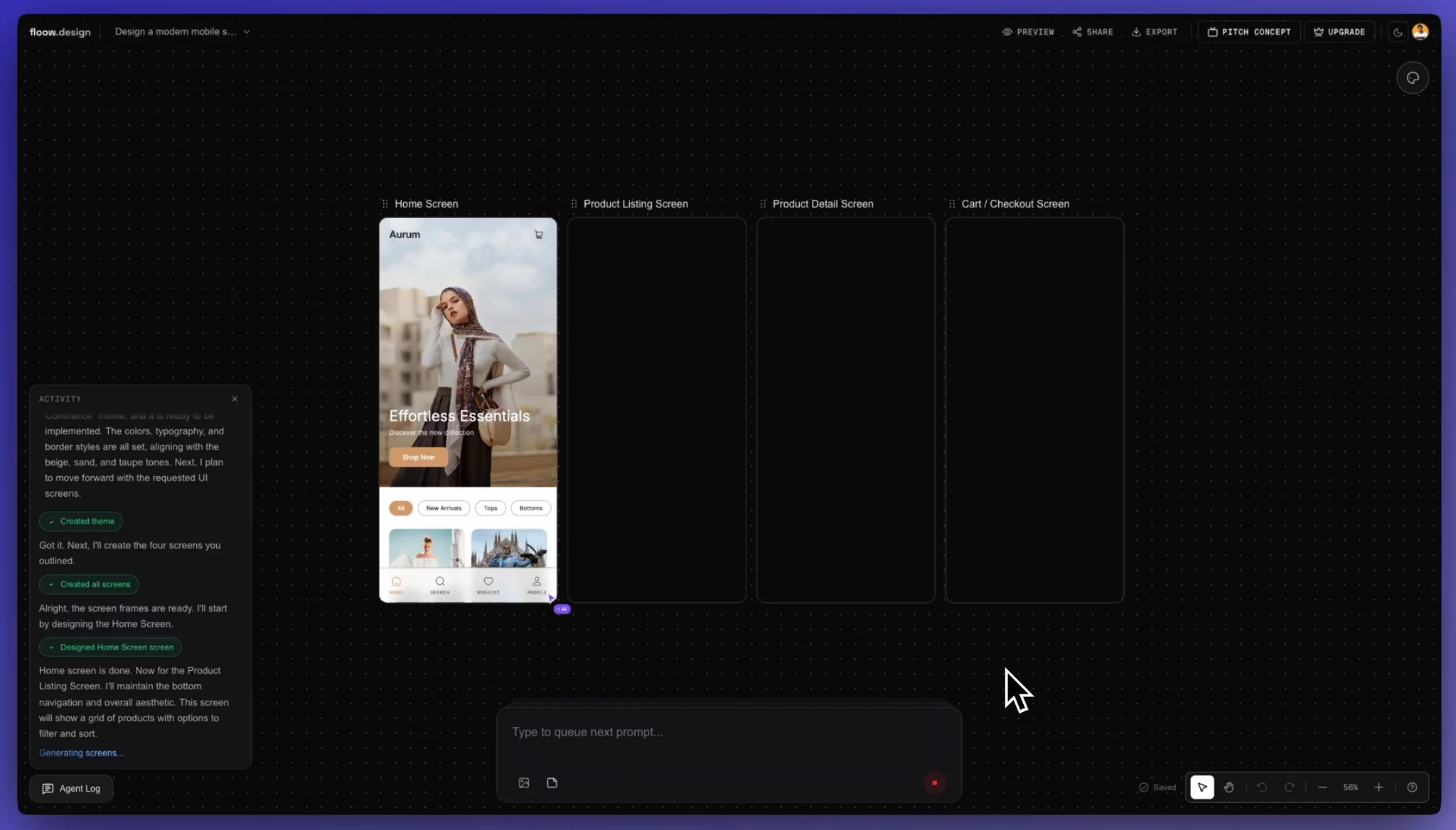Click the second product thumbnail
The image size is (1456, 830).
pos(509,548)
